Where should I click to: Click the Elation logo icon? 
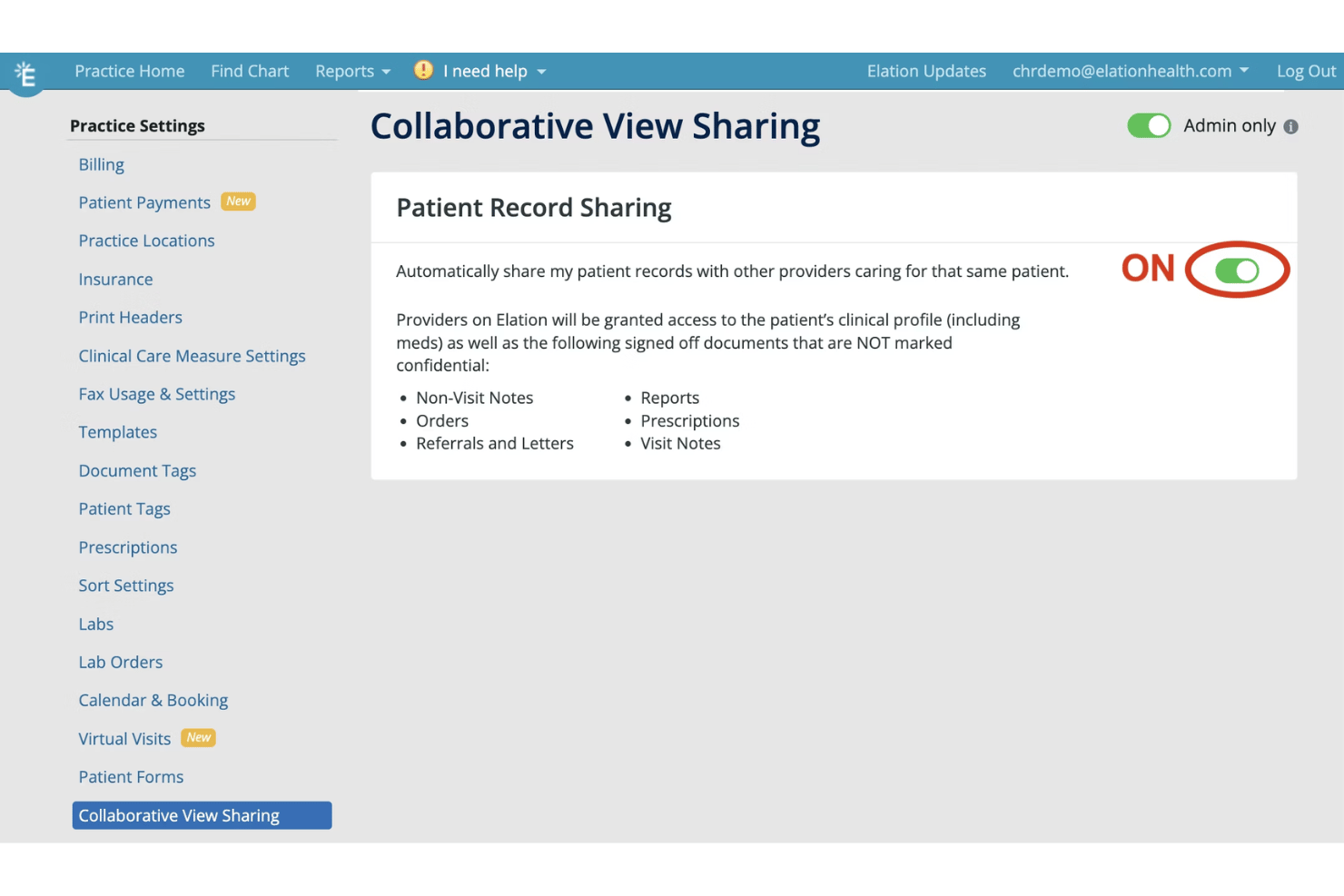click(25, 74)
